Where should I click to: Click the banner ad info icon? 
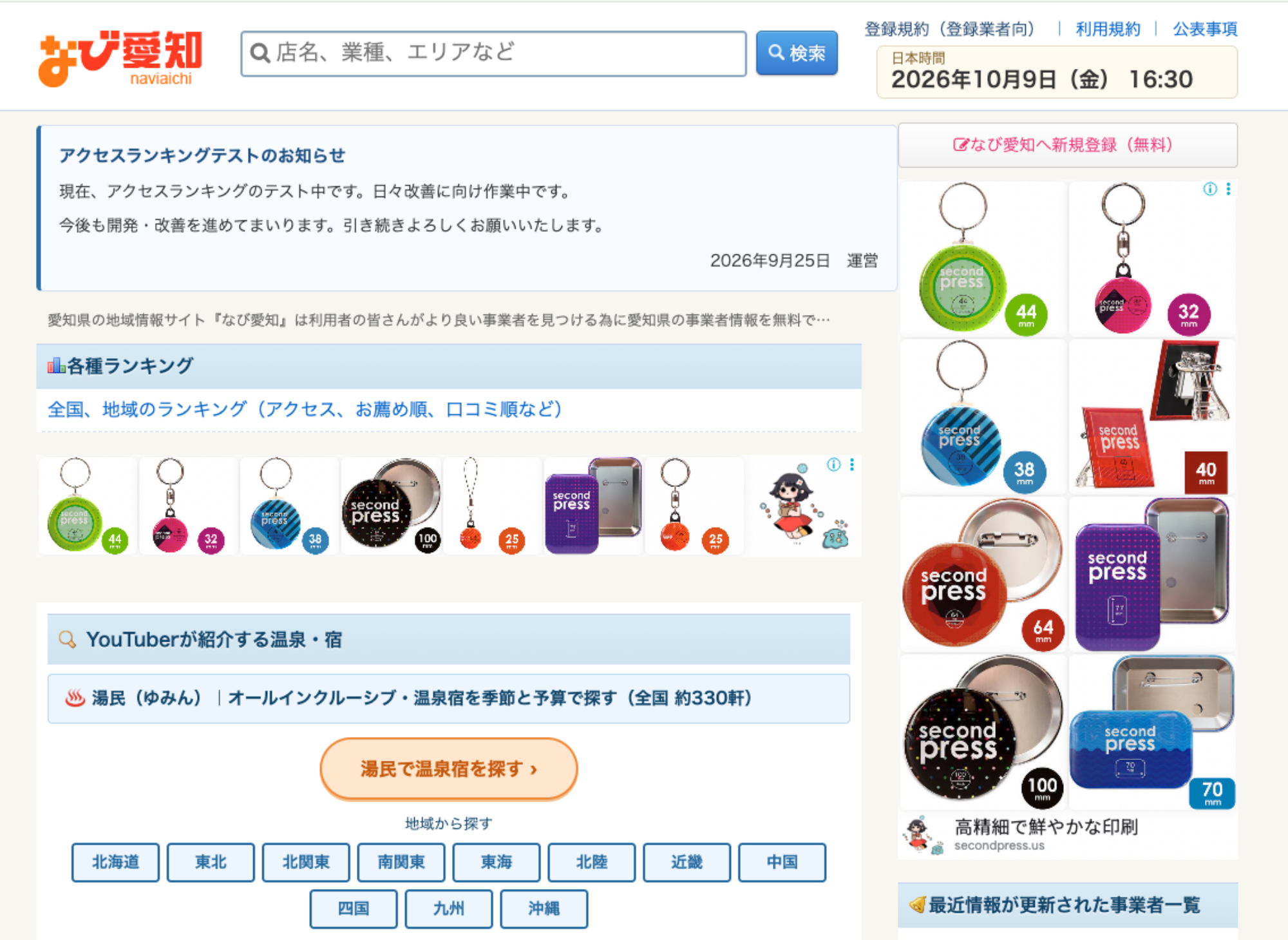(834, 465)
